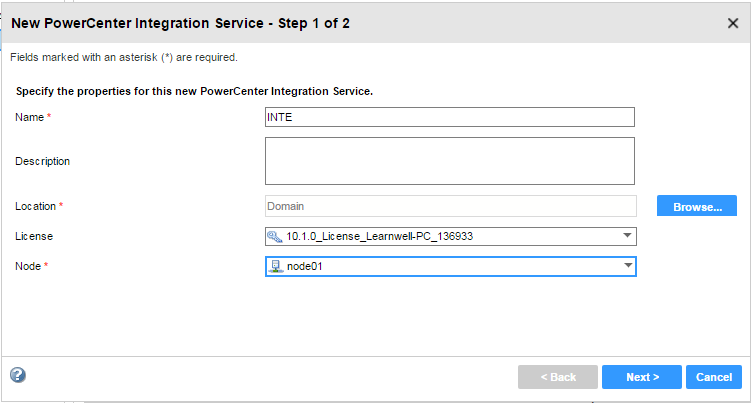This screenshot has height=403, width=751.
Task: Go to the next step with Next >
Action: (x=642, y=377)
